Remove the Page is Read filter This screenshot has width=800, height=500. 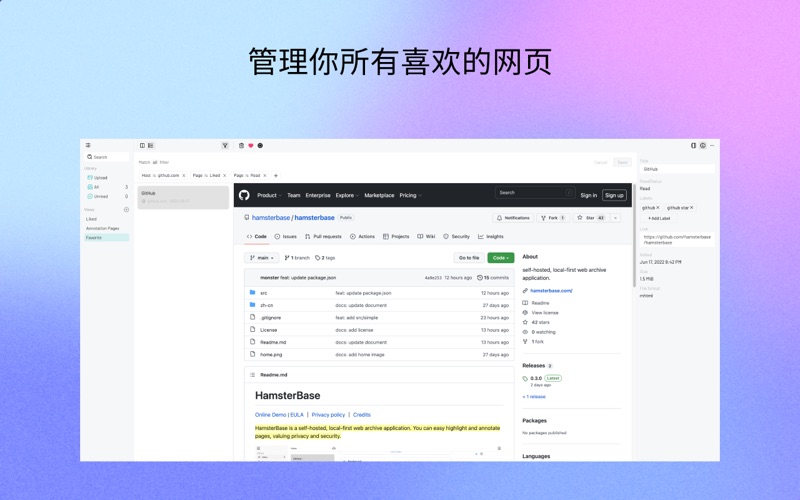pyautogui.click(x=265, y=176)
